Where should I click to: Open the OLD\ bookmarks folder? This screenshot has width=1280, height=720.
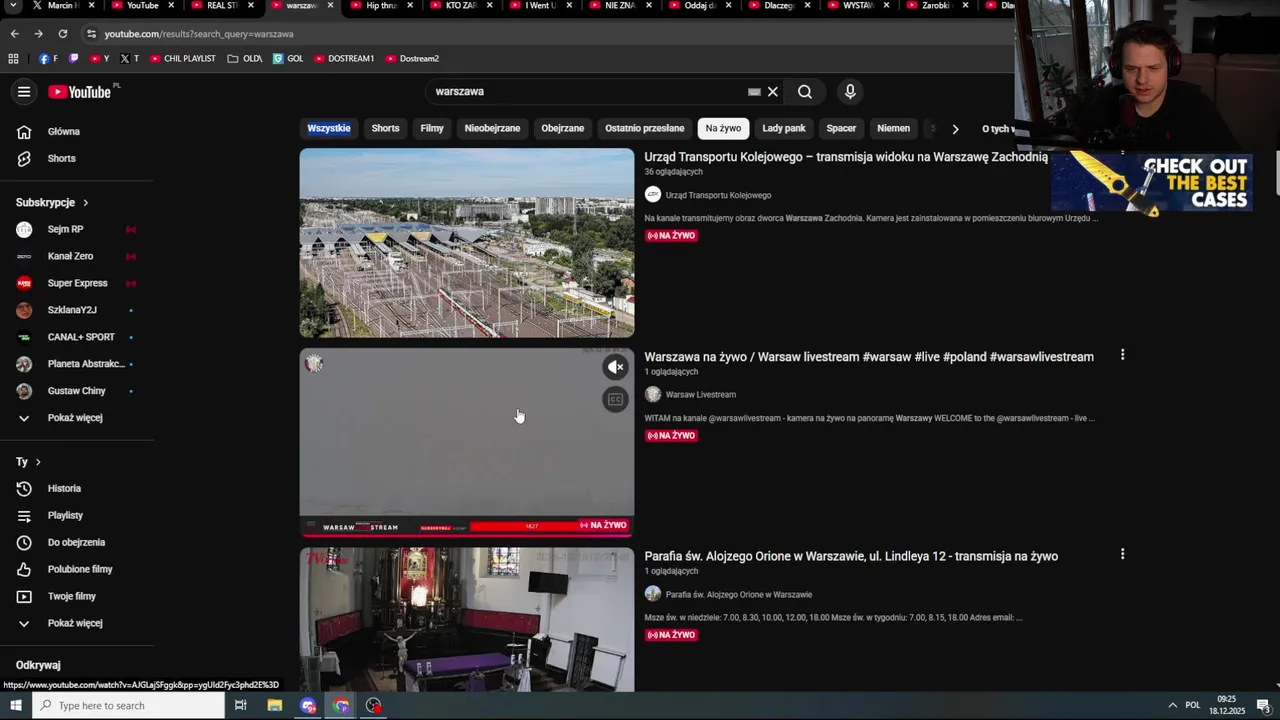[x=245, y=59]
